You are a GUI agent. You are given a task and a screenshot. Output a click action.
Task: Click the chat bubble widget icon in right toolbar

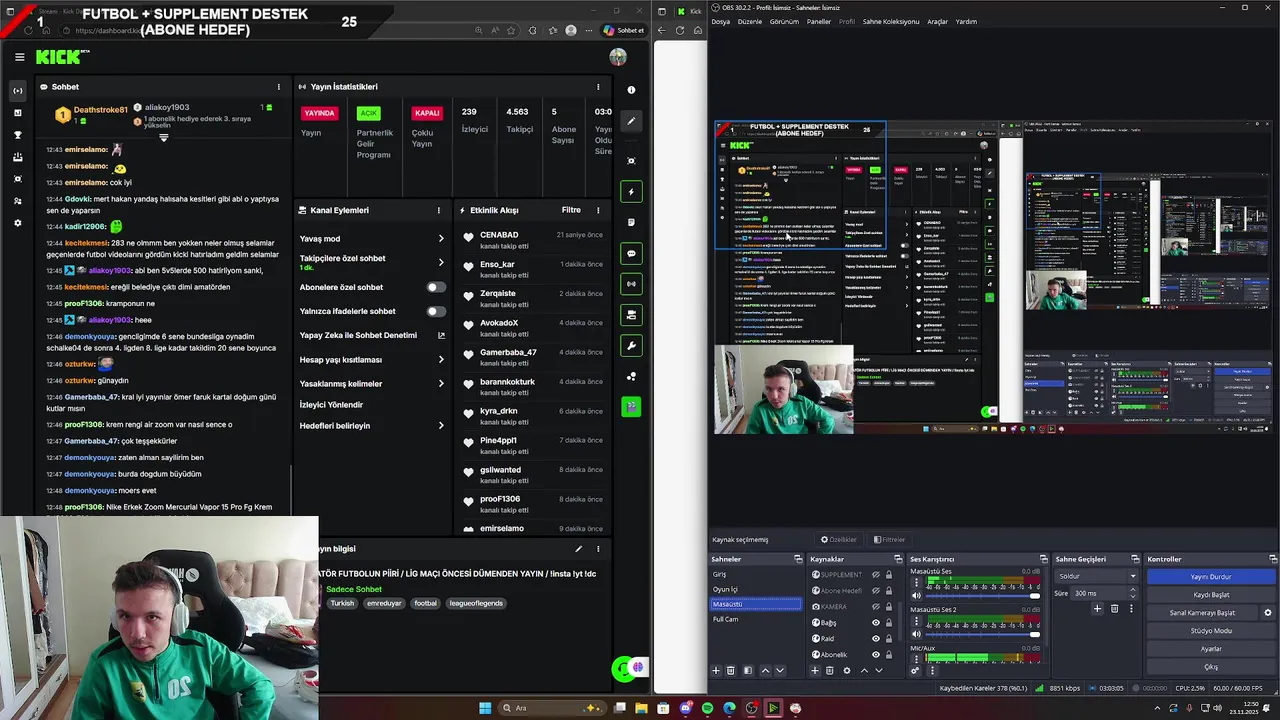pos(631,253)
